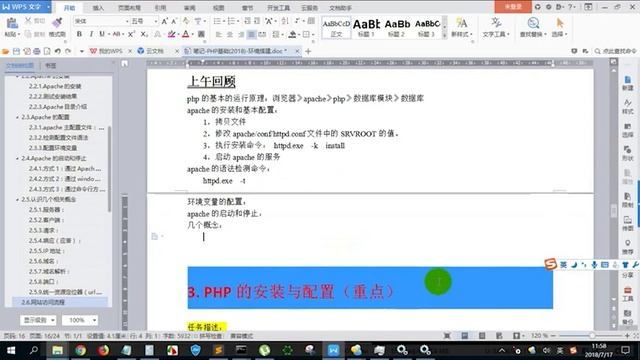Apply the Heading 1 (标题 1) style

pos(367,28)
